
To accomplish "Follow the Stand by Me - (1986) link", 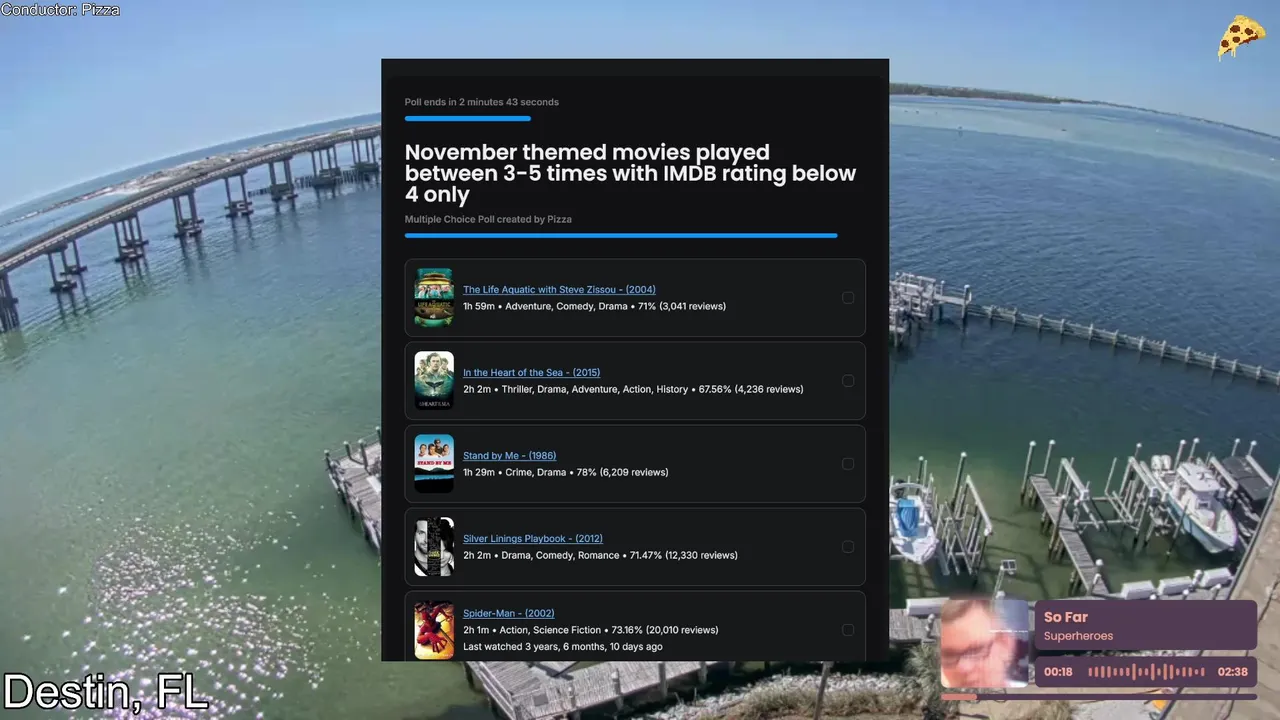I will (509, 456).
